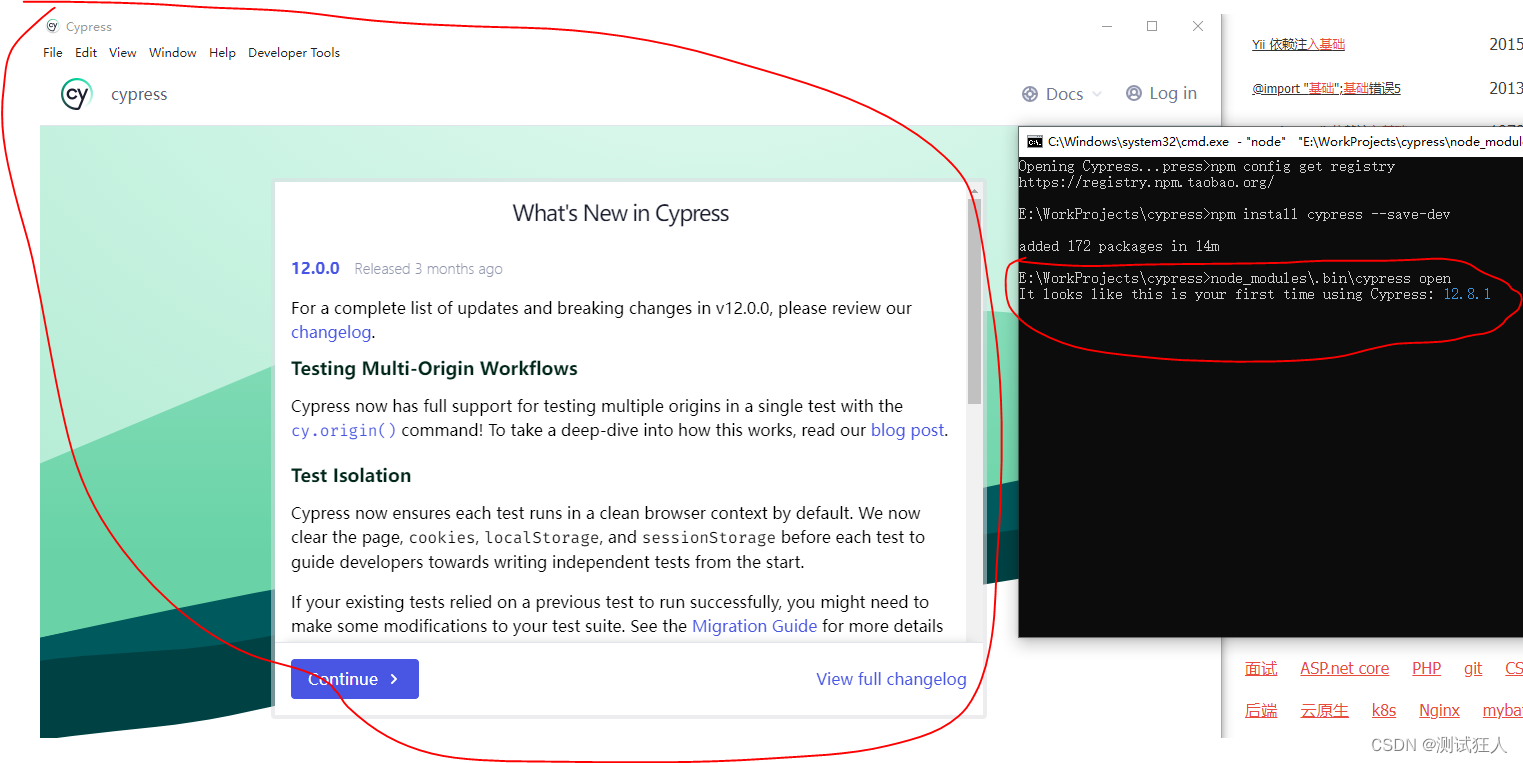The image size is (1523, 763).
Task: Click the Log in user icon
Action: pos(1133,93)
